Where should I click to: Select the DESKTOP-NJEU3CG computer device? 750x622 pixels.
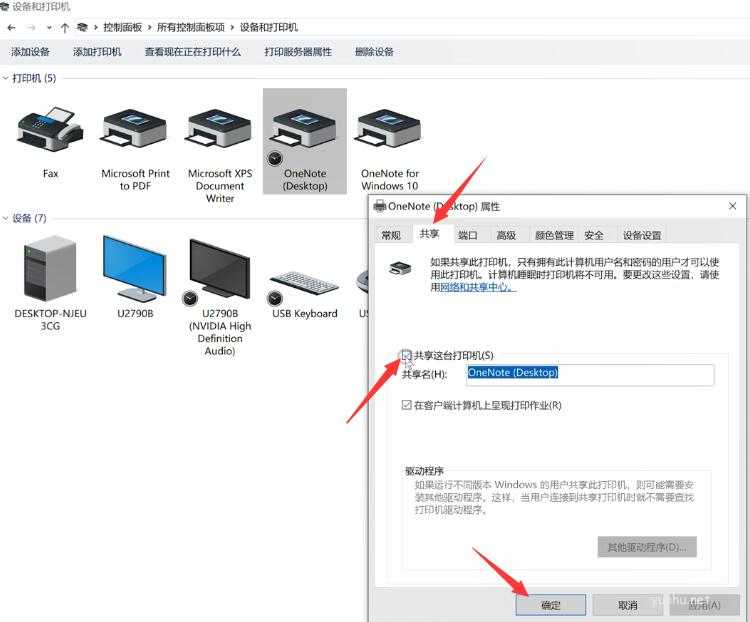pos(50,268)
